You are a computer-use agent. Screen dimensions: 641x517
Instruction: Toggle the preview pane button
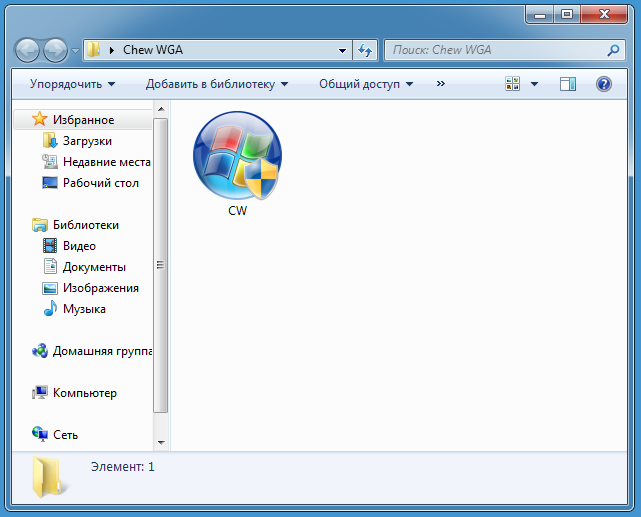(568, 84)
